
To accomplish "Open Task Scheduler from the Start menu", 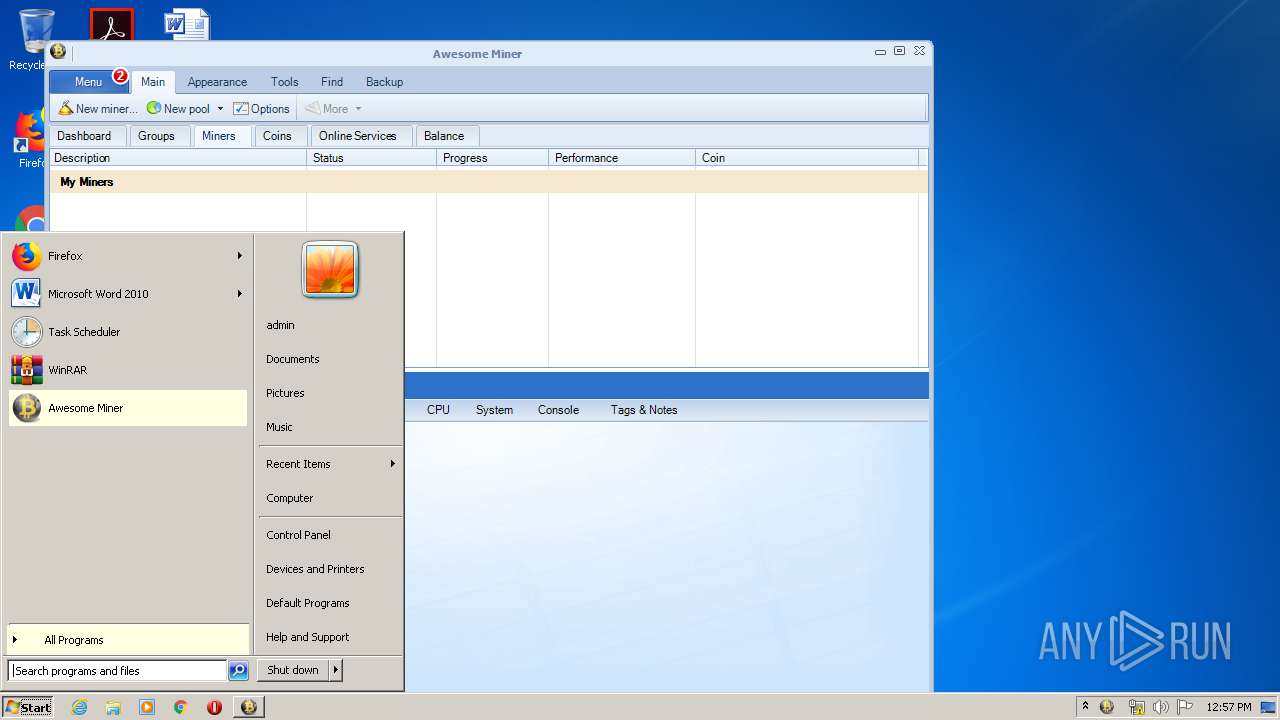I will point(128,332).
